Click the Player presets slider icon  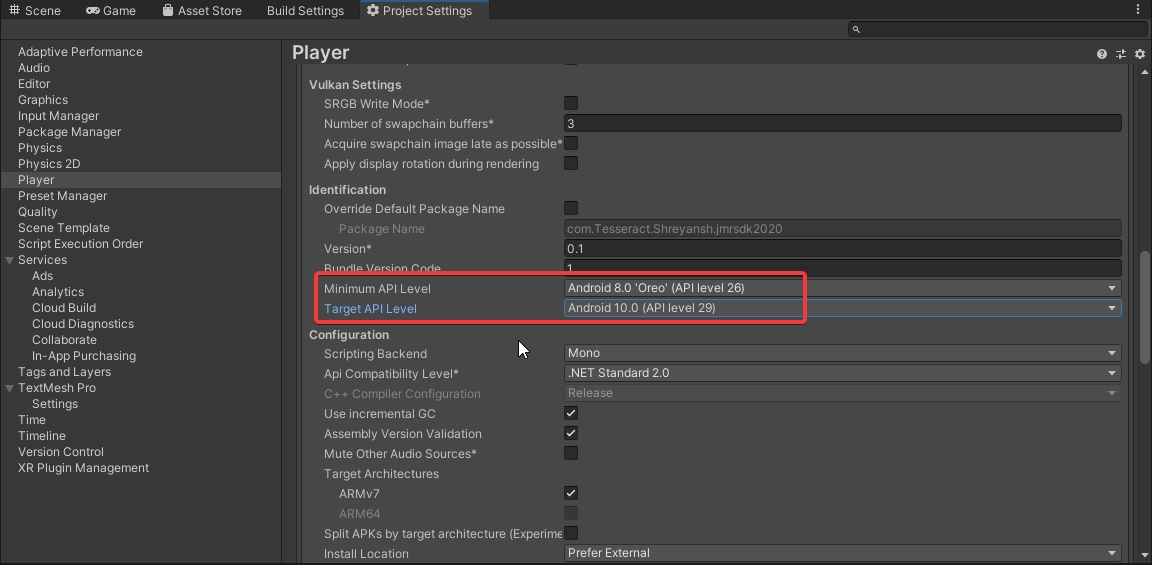pyautogui.click(x=1121, y=54)
